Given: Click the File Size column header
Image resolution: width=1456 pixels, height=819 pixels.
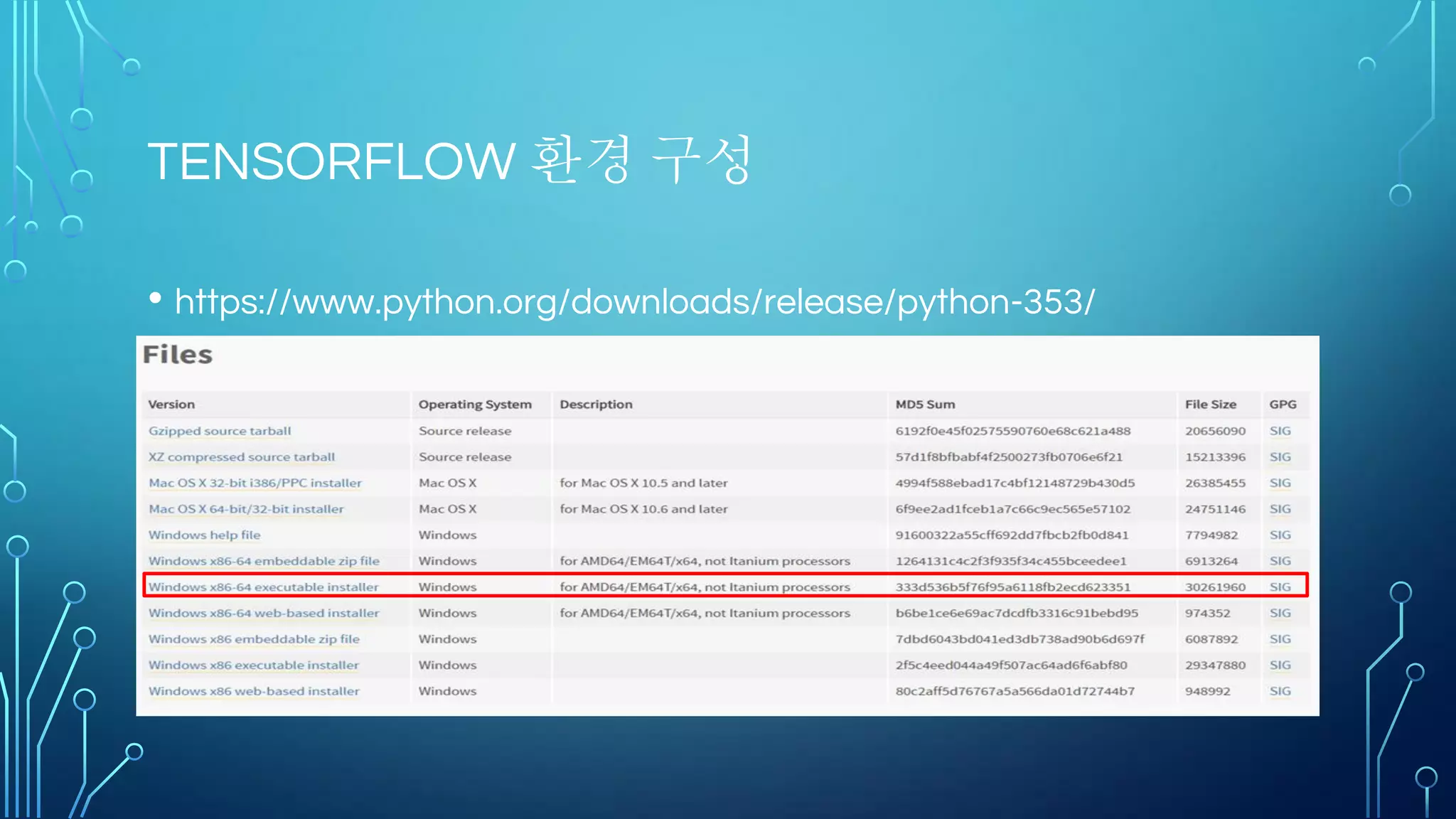Looking at the screenshot, I should coord(1210,405).
